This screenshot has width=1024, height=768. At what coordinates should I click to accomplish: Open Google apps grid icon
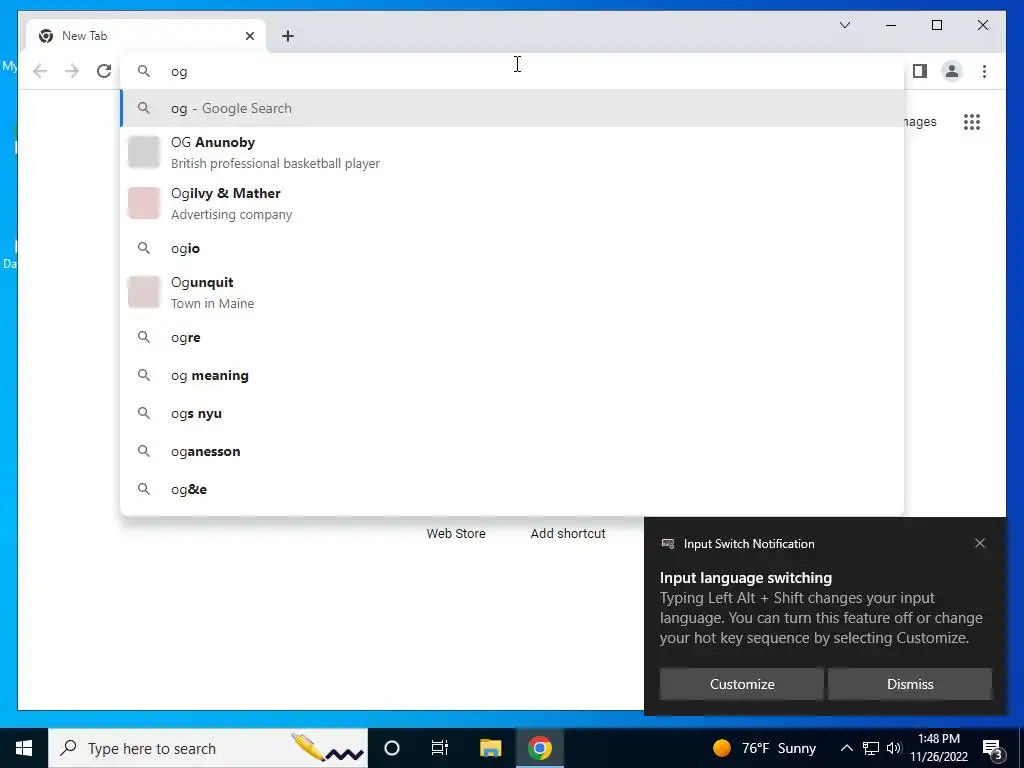point(972,122)
